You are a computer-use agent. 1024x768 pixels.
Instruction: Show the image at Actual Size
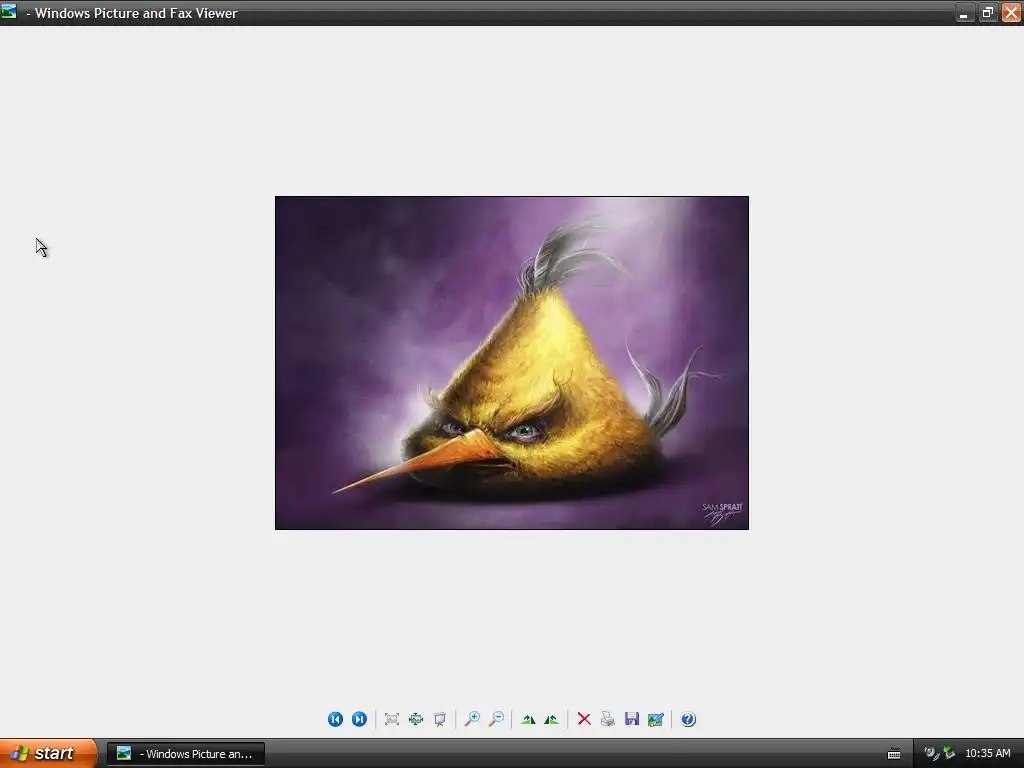coord(416,719)
